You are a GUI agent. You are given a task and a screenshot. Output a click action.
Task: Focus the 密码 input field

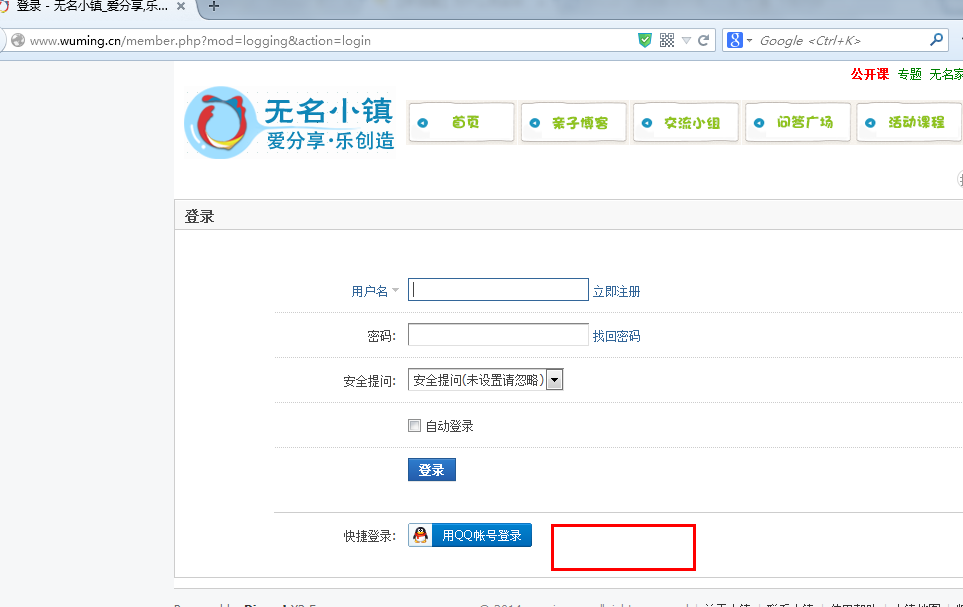coord(498,335)
